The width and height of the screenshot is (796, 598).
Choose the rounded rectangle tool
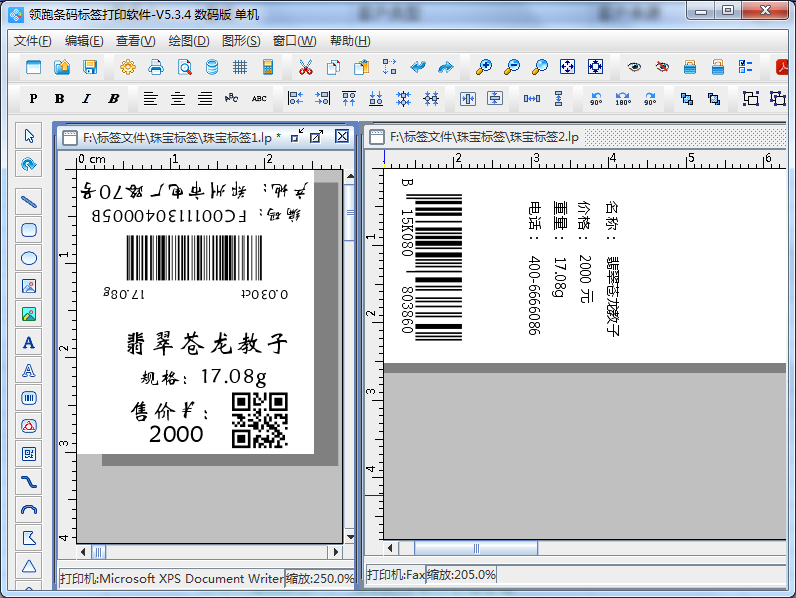[29, 229]
